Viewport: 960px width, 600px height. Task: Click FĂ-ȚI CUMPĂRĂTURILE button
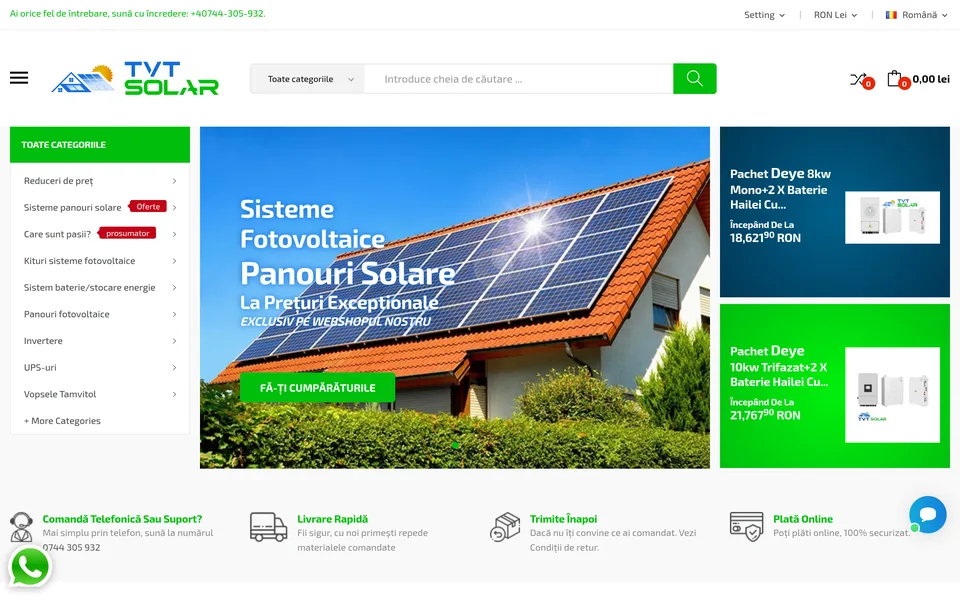(317, 388)
